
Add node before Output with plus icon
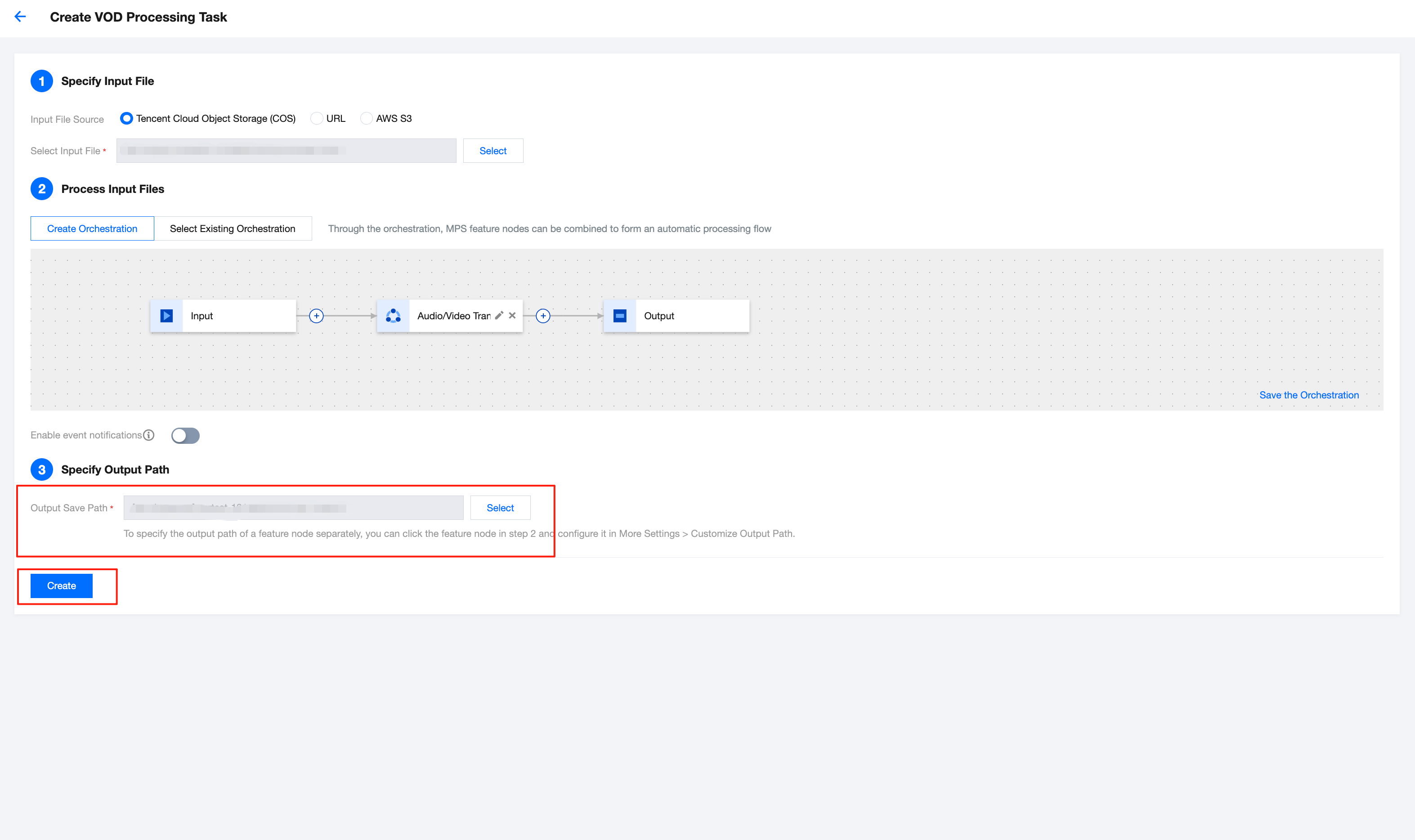coord(543,316)
